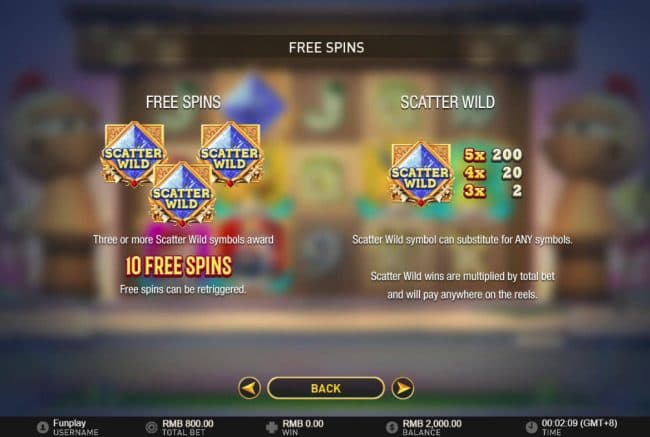The image size is (650, 437).
Task: Click the BACK button
Action: point(326,388)
